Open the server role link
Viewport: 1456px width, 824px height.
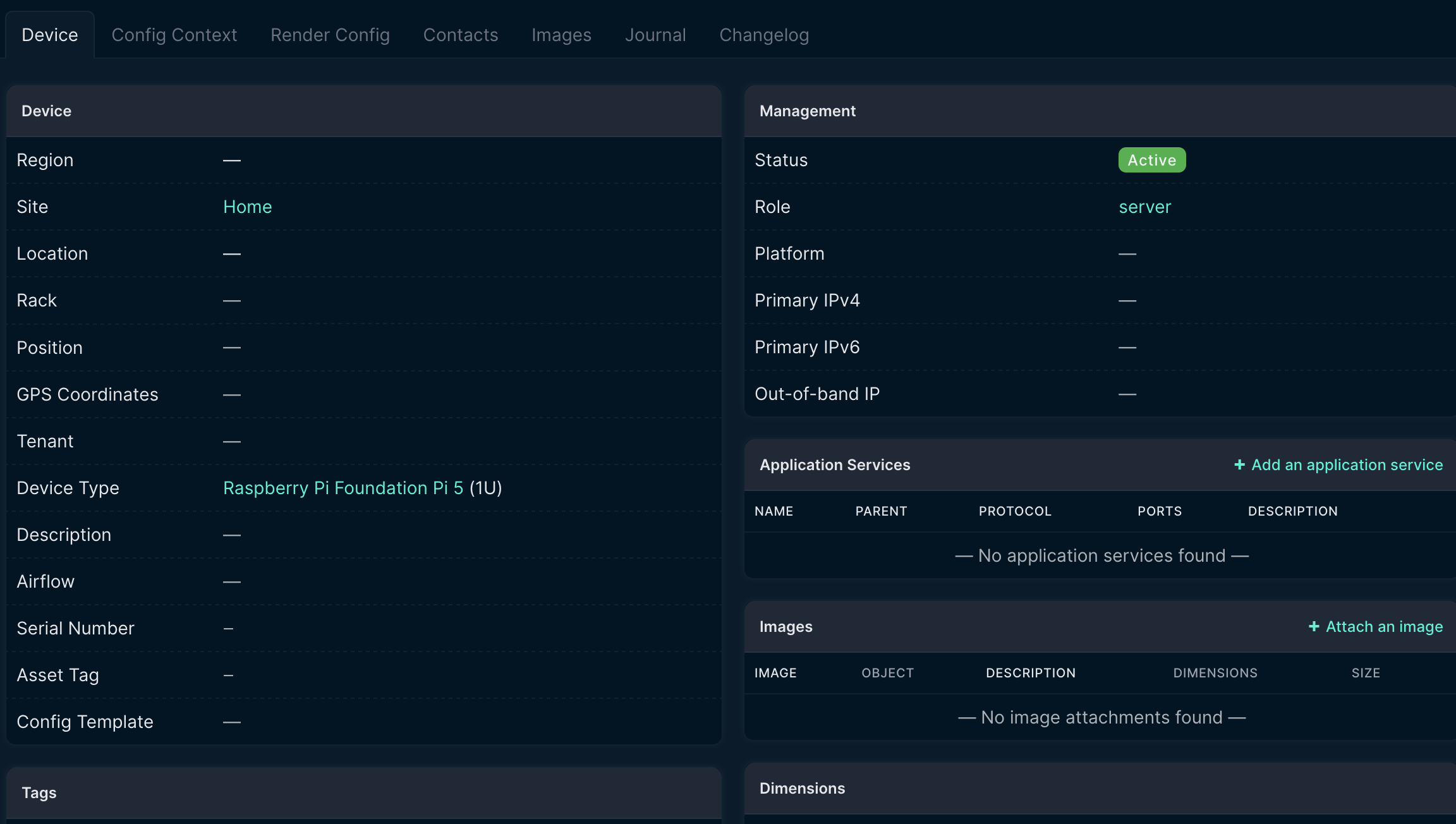(1144, 207)
